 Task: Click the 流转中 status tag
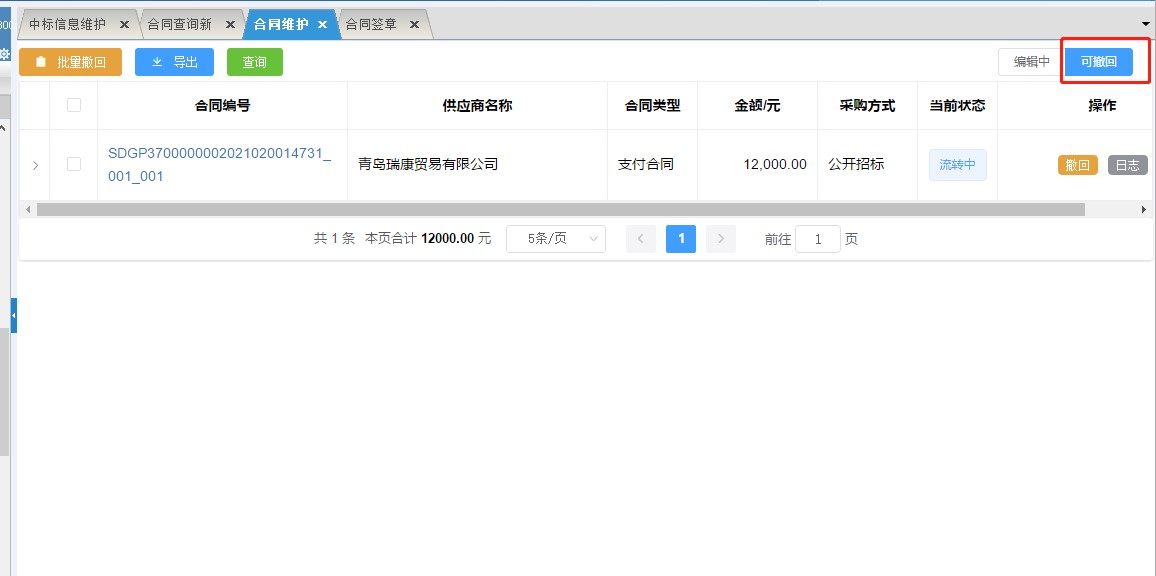click(957, 165)
